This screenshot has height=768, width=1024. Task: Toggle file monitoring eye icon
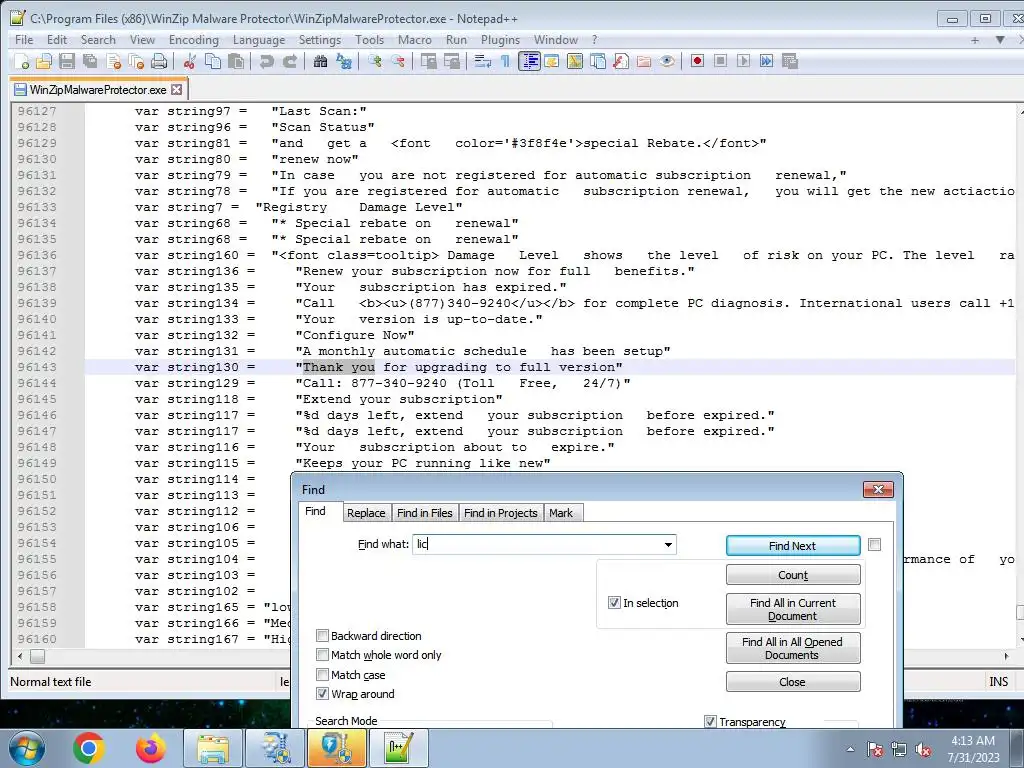click(x=667, y=61)
